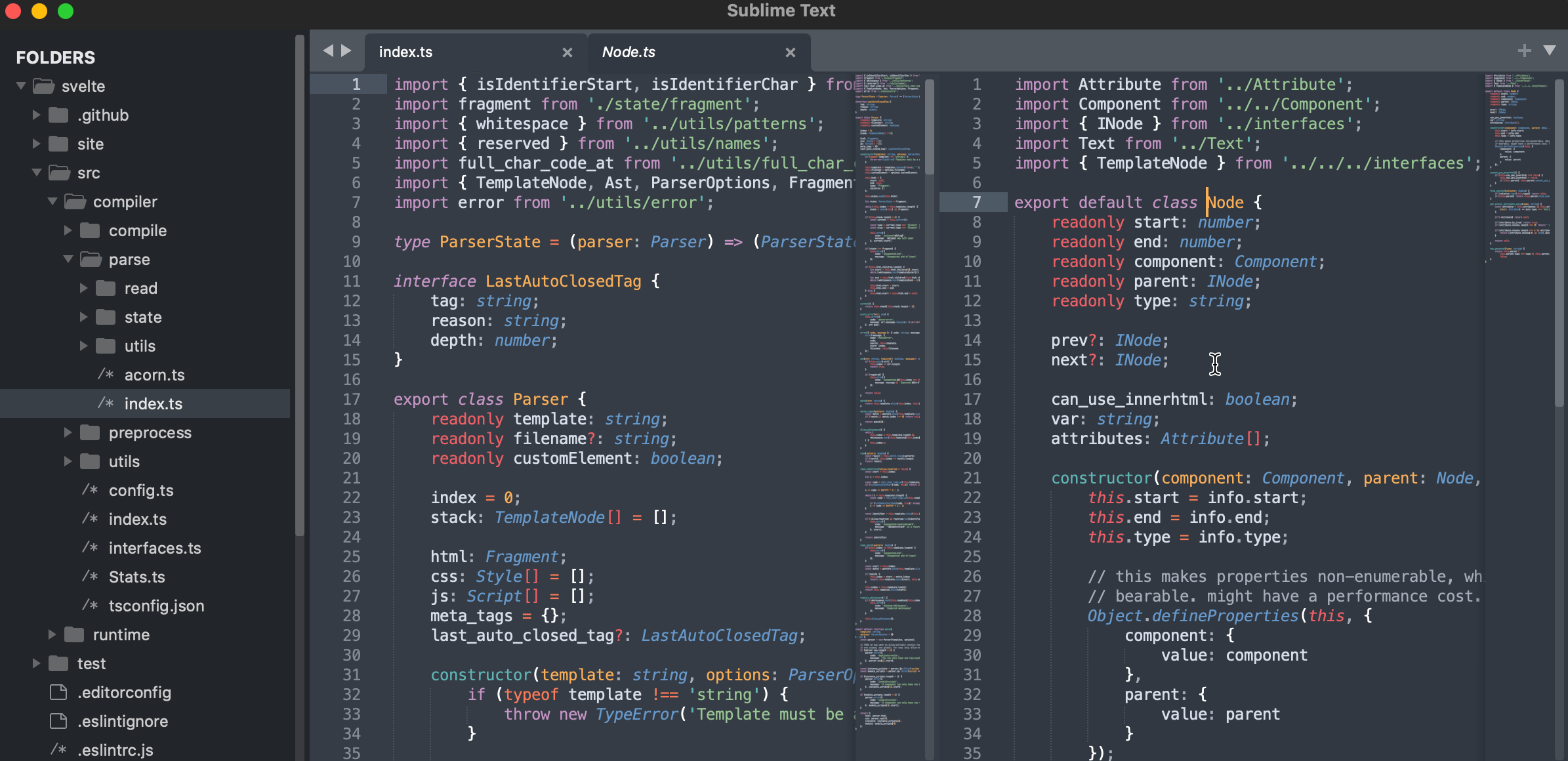The height and width of the screenshot is (761, 1568).
Task: Click the .editorconfig file icon
Action: click(58, 692)
